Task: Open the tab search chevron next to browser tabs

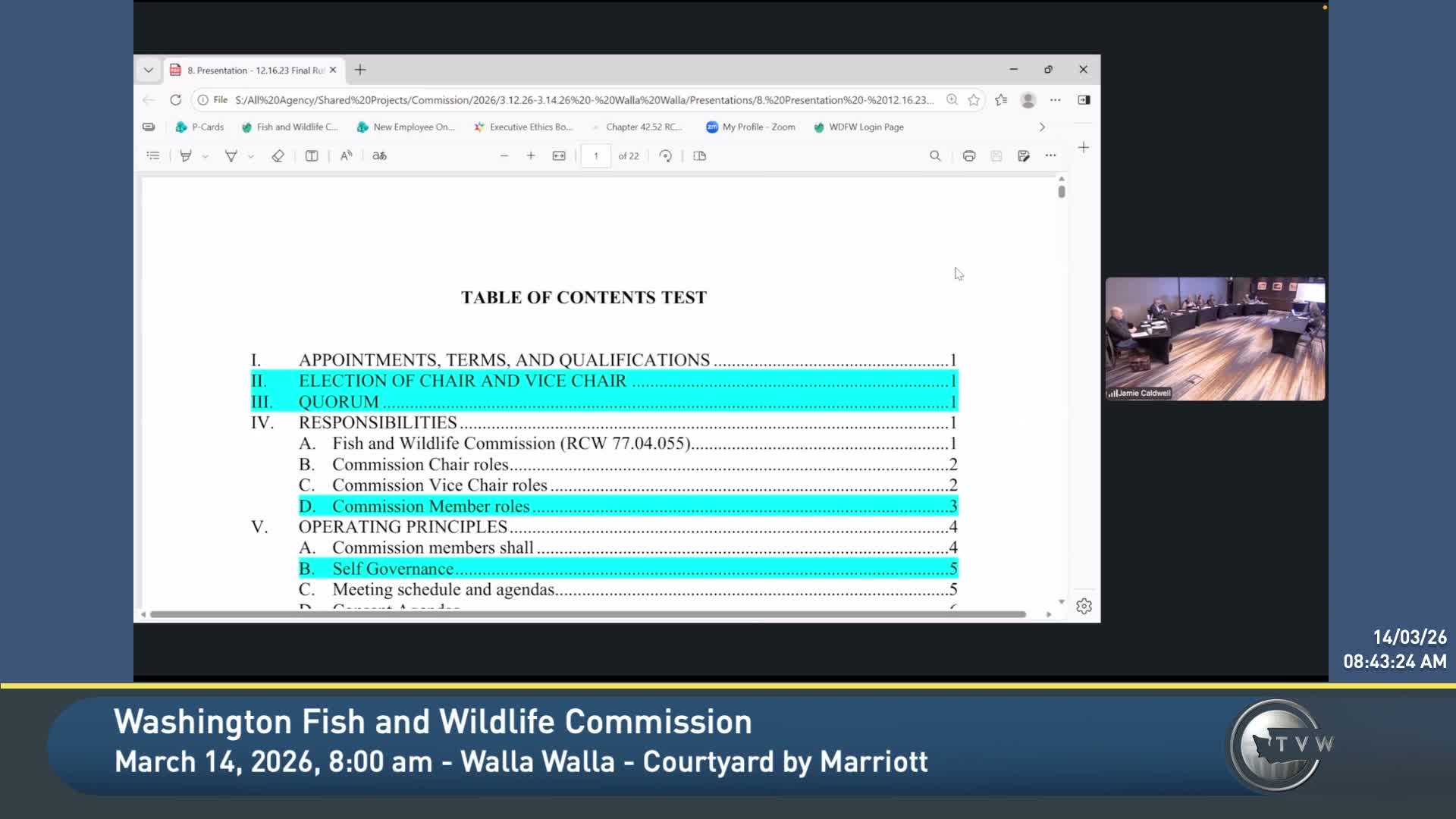Action: click(x=149, y=70)
